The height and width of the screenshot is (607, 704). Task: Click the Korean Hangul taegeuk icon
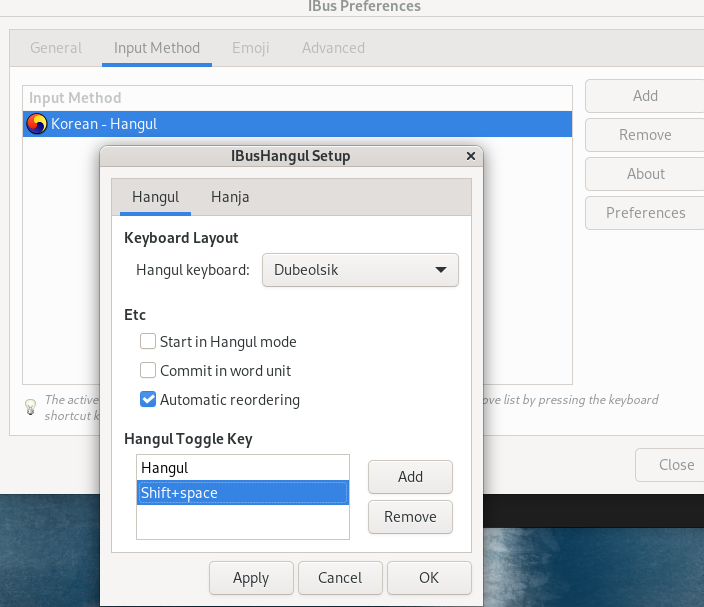coord(36,124)
